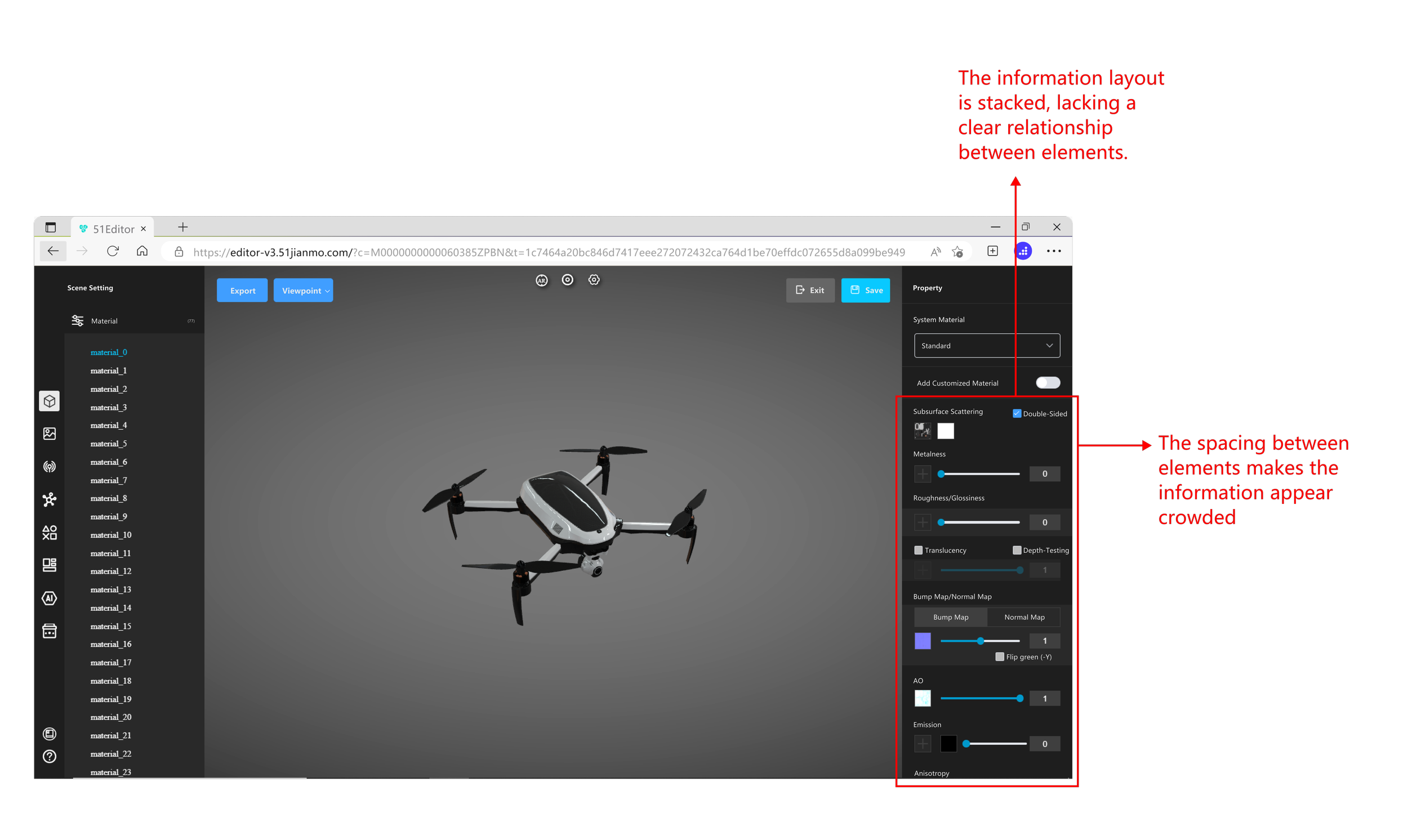Uncheck the Double-Sided checkbox
This screenshot has height=840, width=1408.
tap(1016, 414)
